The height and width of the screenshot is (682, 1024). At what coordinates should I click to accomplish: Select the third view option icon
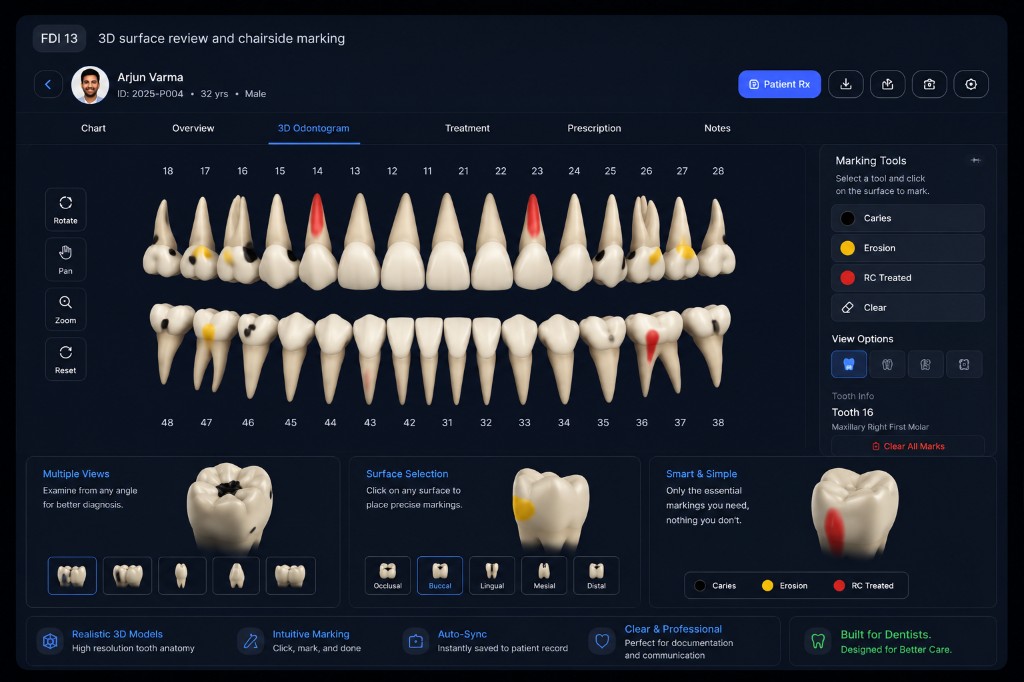pyautogui.click(x=925, y=365)
